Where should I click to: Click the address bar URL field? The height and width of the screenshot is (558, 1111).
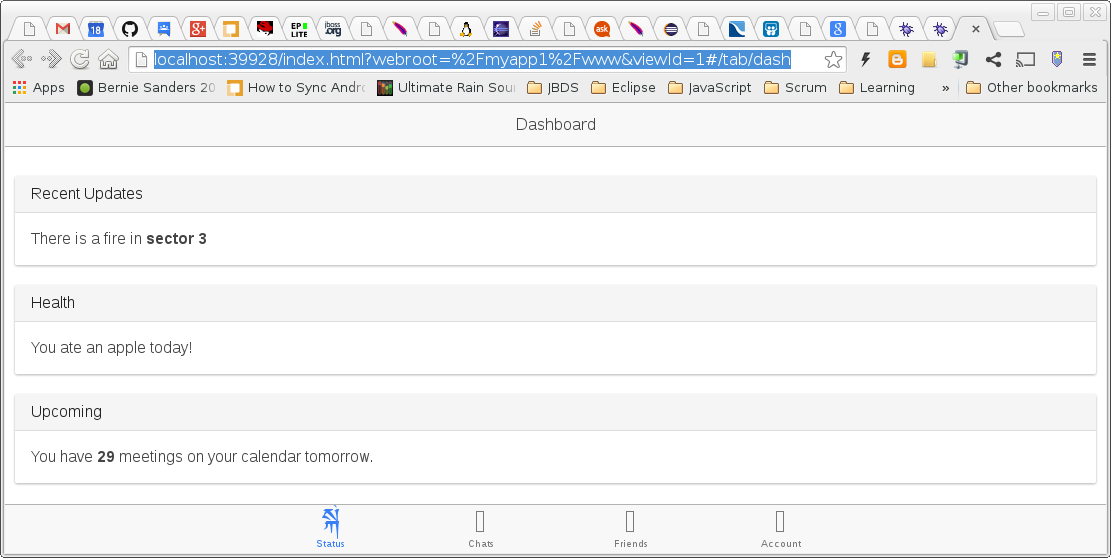pos(480,60)
